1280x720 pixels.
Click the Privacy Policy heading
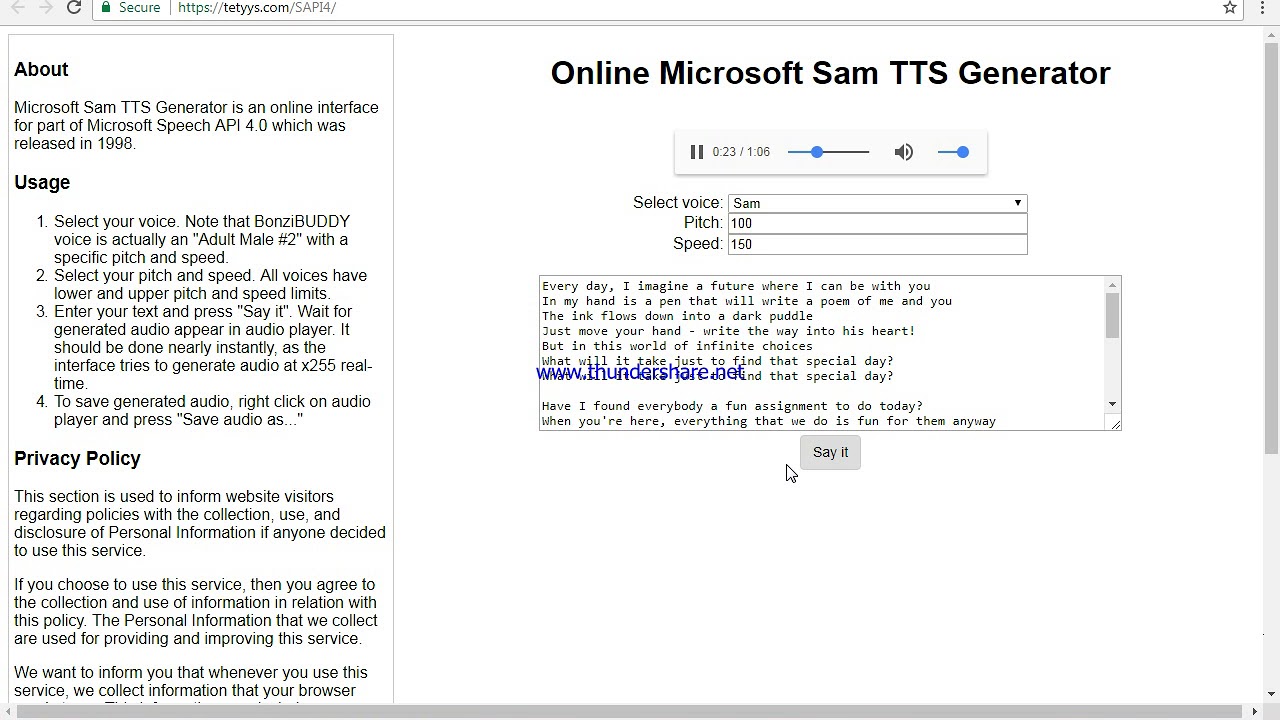point(77,458)
